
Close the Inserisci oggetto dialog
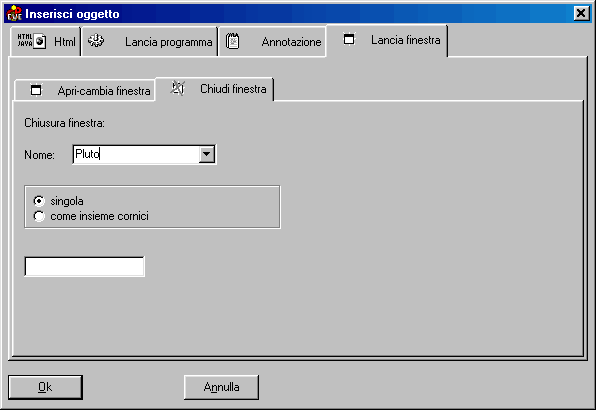[x=581, y=13]
